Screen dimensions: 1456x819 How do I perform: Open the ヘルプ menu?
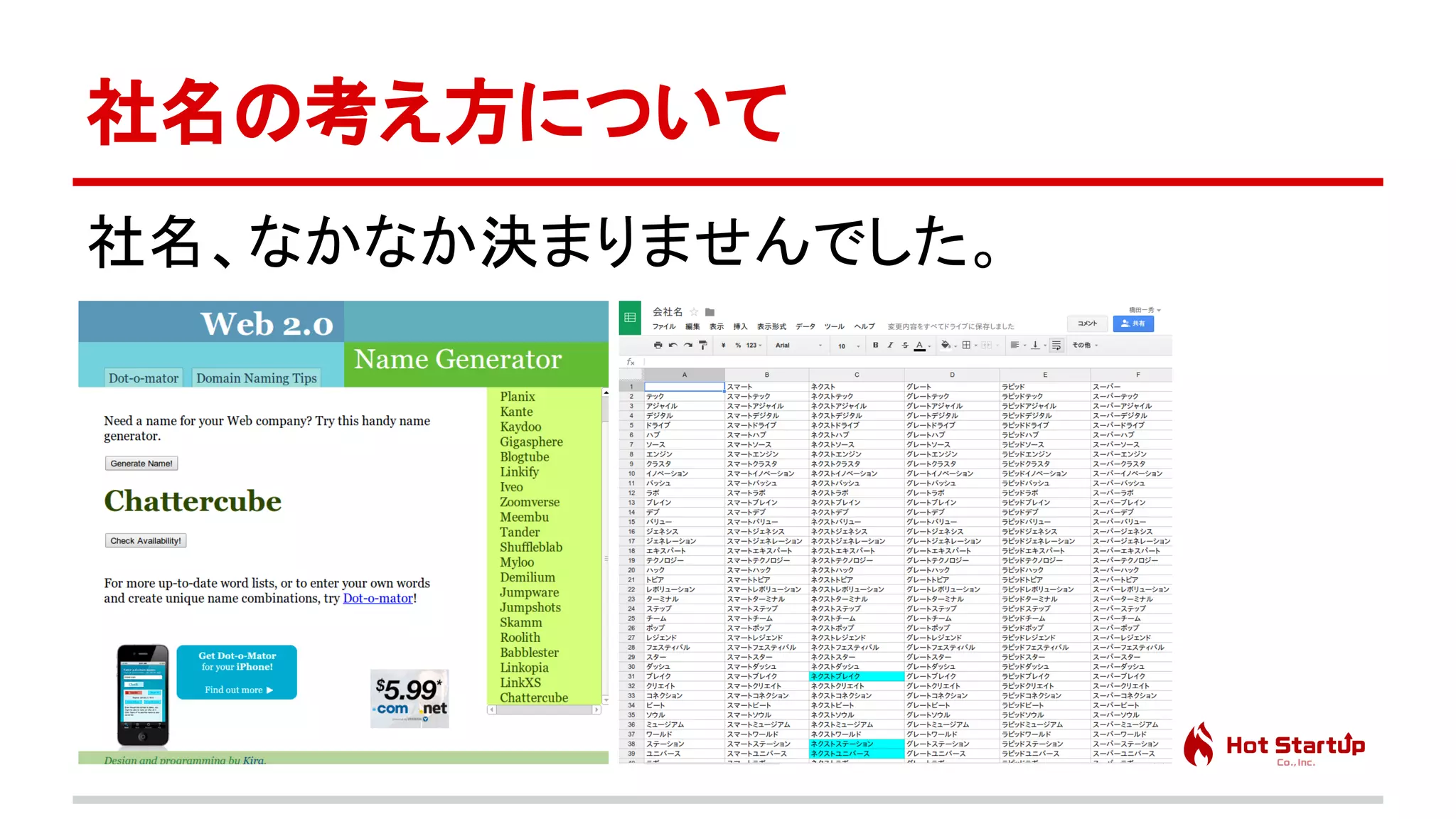[x=864, y=327]
